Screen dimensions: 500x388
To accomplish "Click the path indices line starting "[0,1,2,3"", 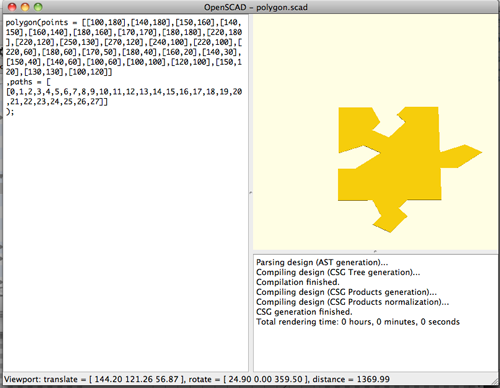I will pos(124,92).
